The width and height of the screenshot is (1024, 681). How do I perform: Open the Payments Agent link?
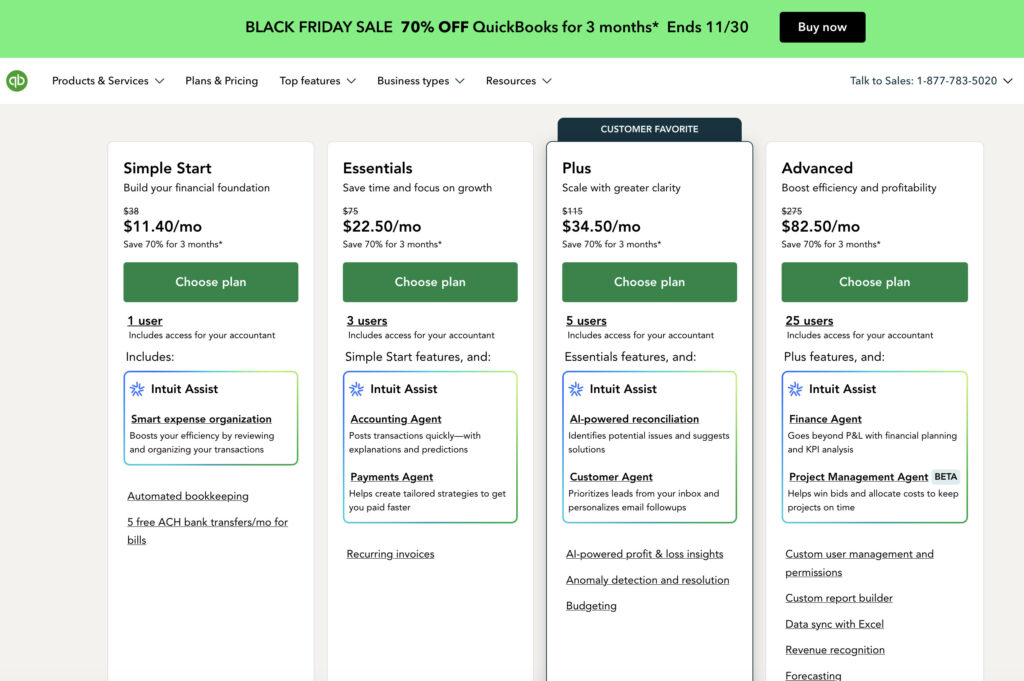point(391,477)
